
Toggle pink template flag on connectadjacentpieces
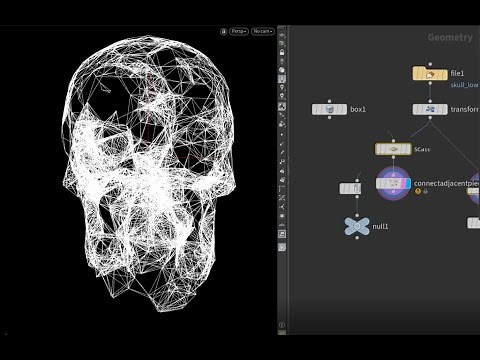click(x=404, y=183)
